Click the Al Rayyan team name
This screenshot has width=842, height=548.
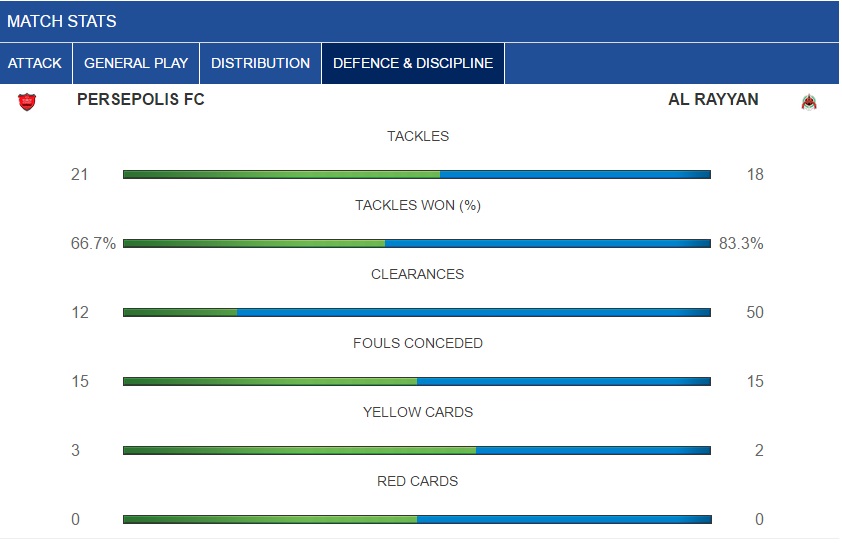click(x=713, y=99)
